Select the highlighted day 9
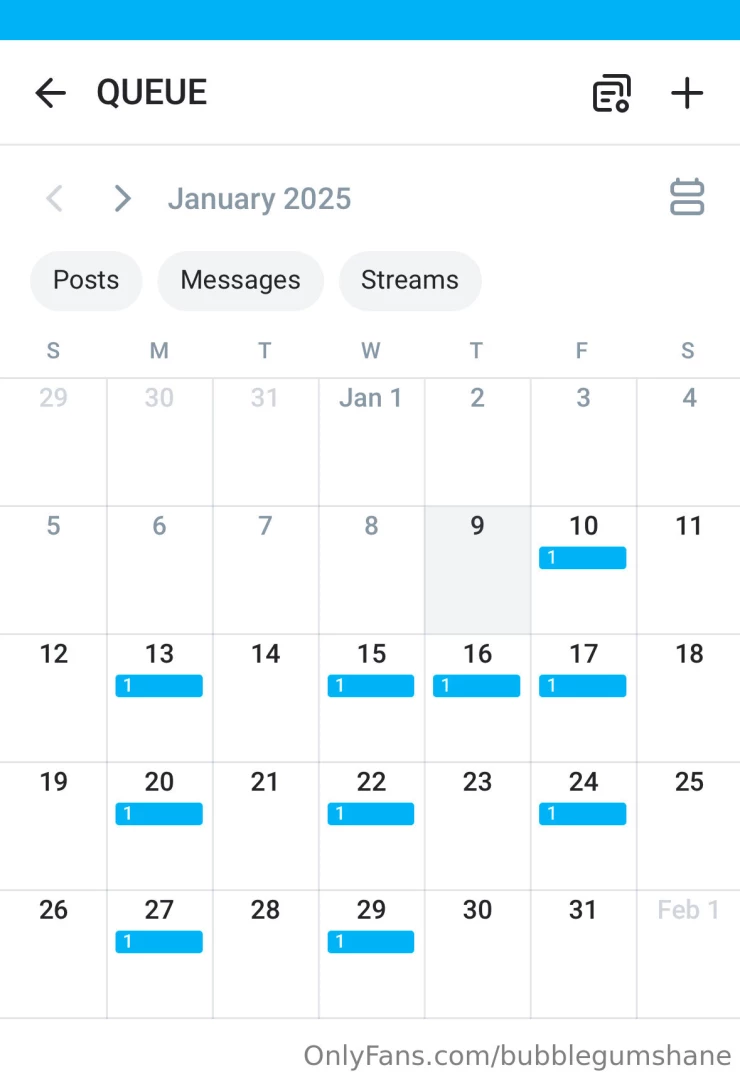This screenshot has height=1080, width=740. click(477, 570)
